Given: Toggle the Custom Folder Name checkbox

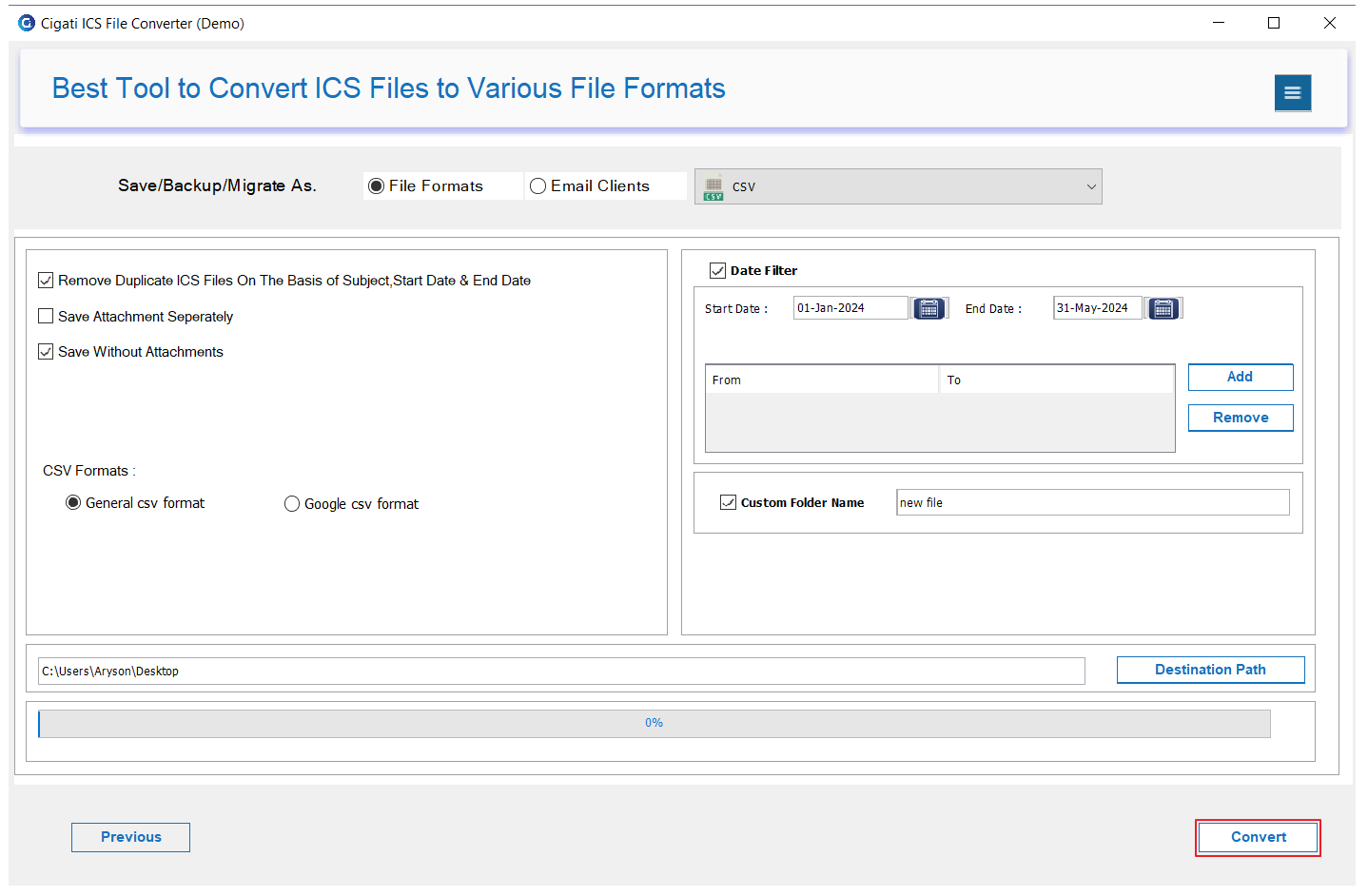Looking at the screenshot, I should 729,503.
